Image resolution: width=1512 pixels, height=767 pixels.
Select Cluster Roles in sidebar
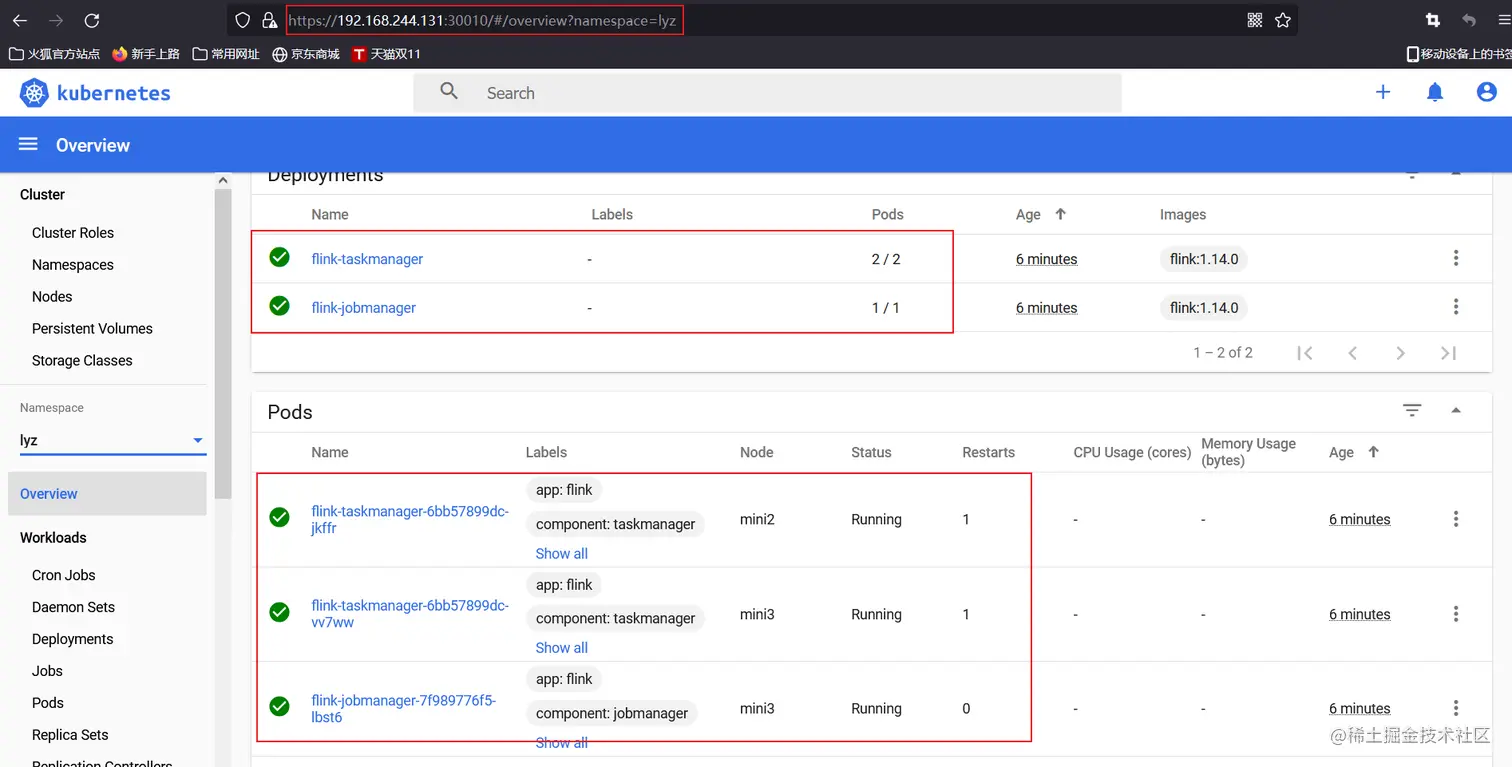coord(73,232)
